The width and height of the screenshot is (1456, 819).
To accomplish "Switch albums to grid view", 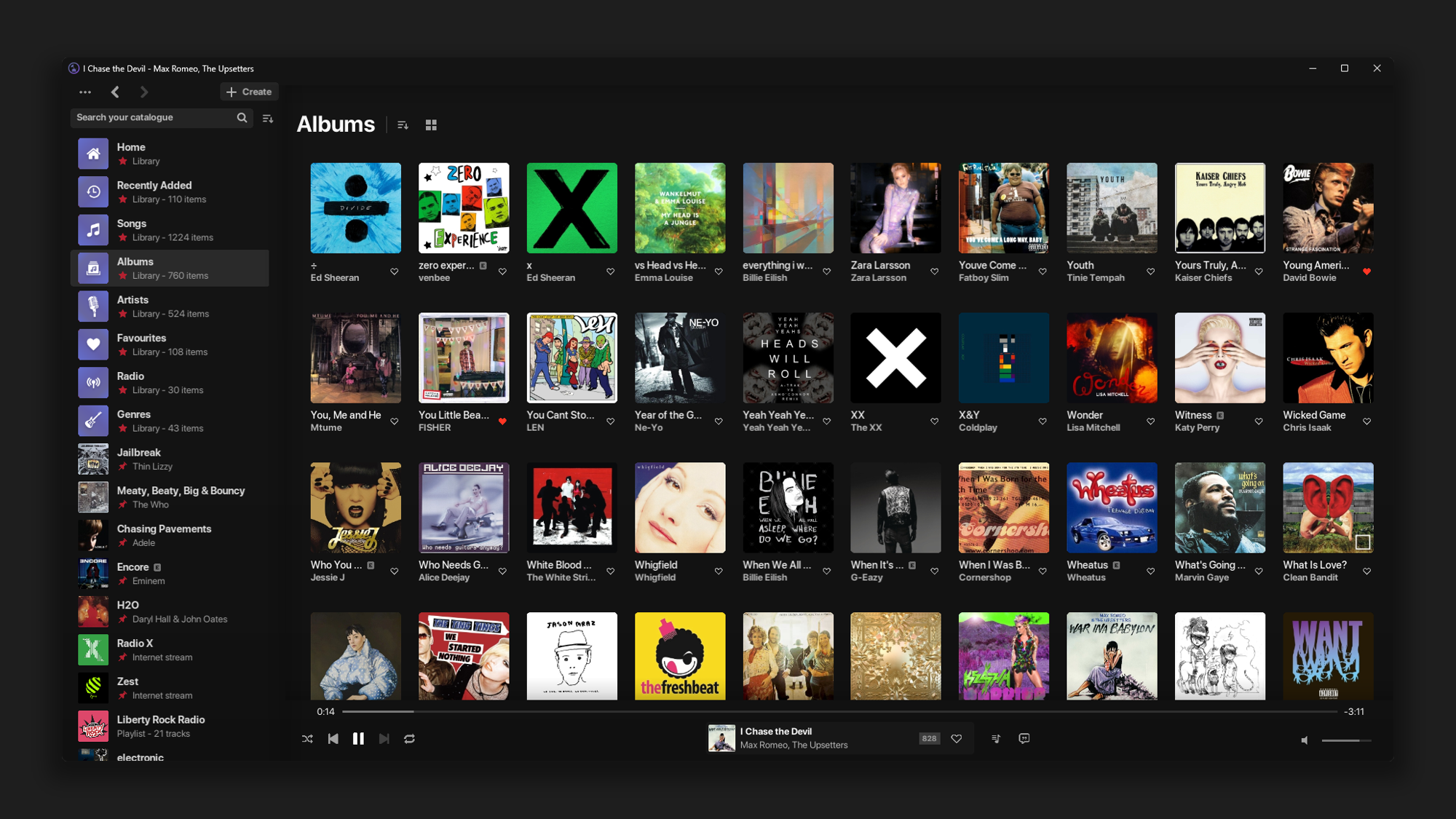I will pyautogui.click(x=431, y=125).
